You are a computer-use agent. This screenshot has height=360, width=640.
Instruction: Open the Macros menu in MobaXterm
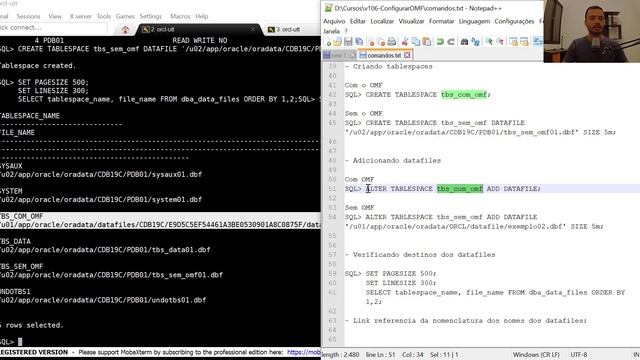pos(180,16)
